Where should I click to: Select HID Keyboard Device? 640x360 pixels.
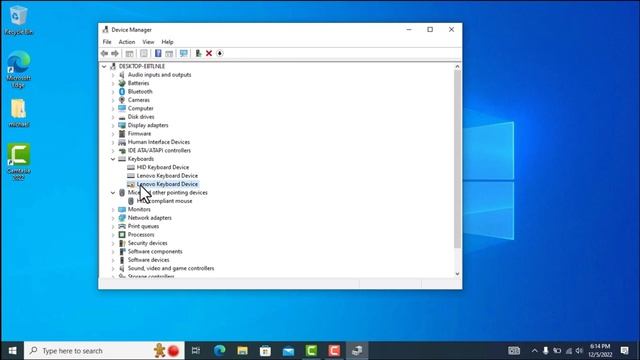(x=163, y=167)
